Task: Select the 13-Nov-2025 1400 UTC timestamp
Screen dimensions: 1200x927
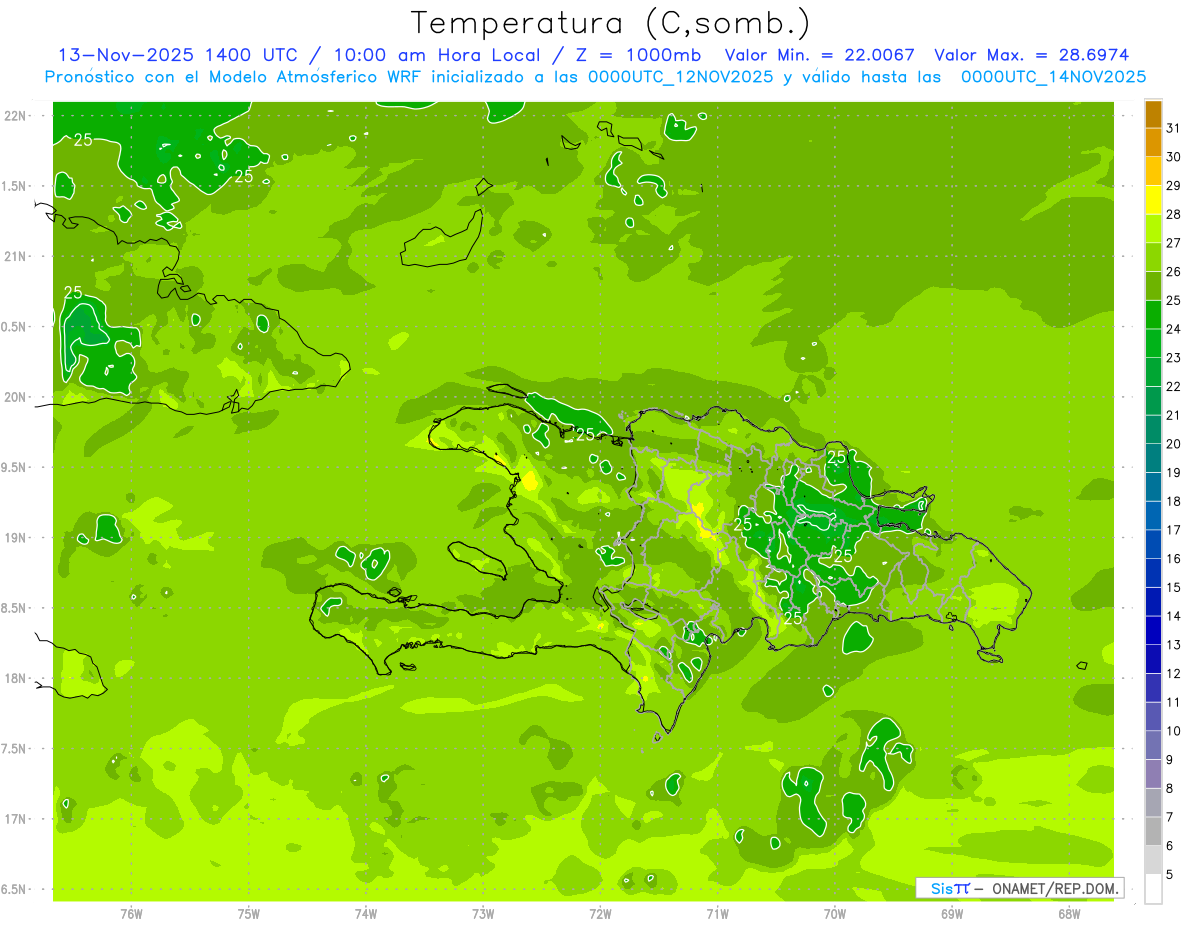Action: tap(176, 55)
